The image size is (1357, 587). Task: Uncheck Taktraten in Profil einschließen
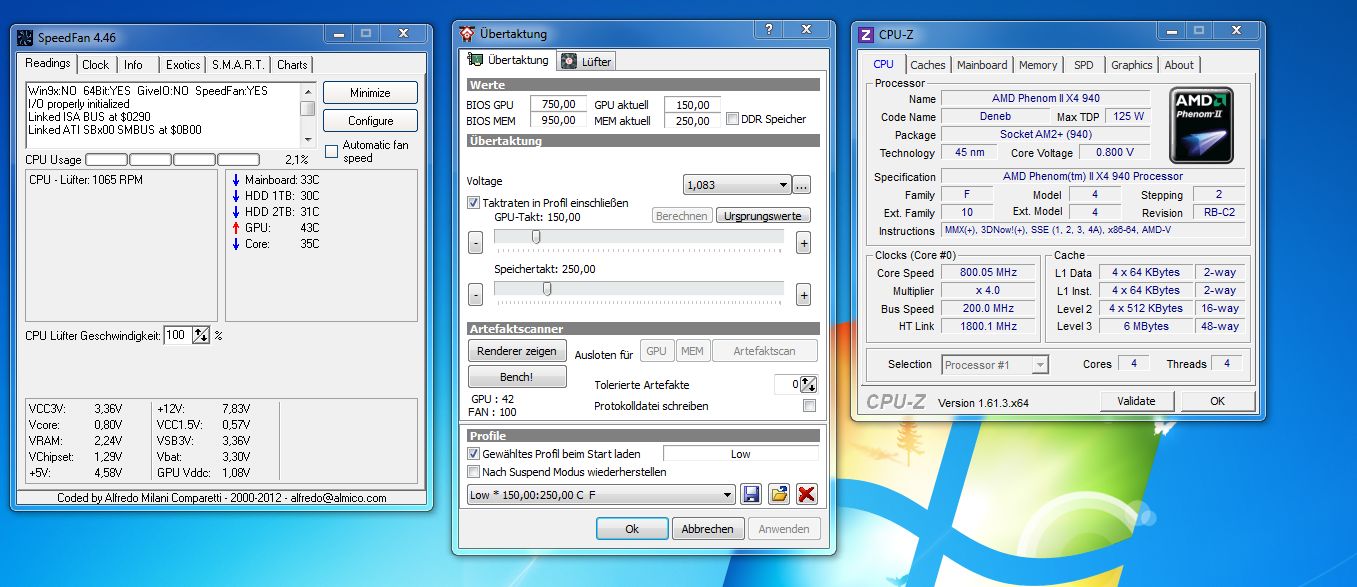[474, 203]
